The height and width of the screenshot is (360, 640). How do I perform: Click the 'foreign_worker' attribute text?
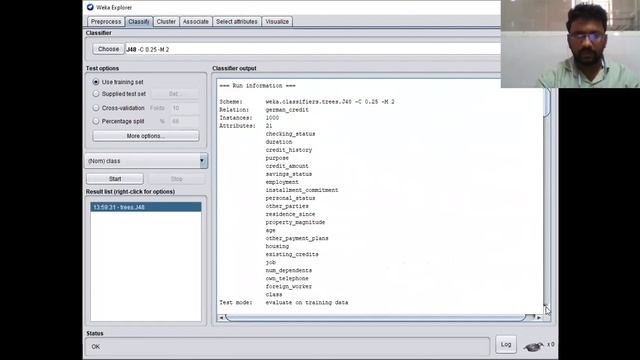click(x=289, y=287)
